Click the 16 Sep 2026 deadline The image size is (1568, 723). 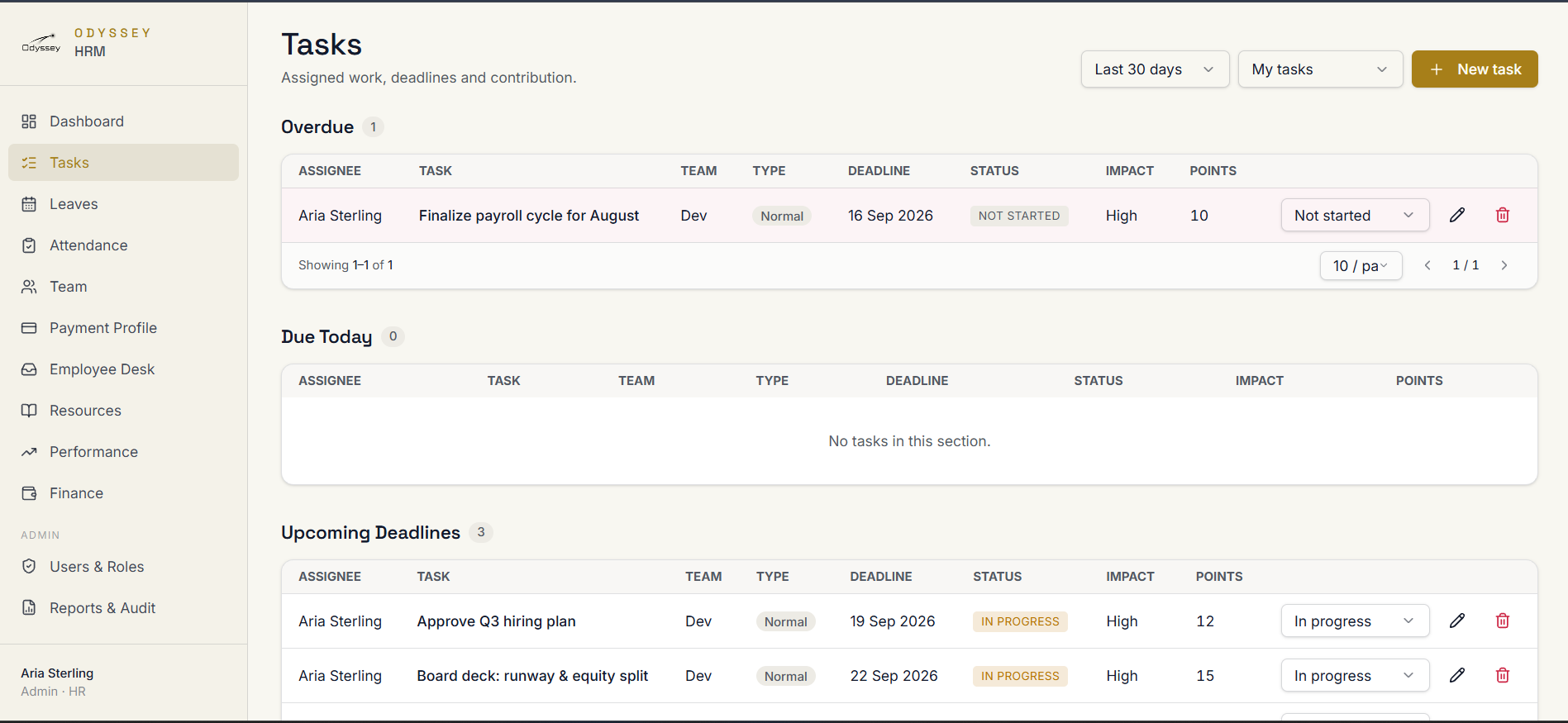click(890, 216)
